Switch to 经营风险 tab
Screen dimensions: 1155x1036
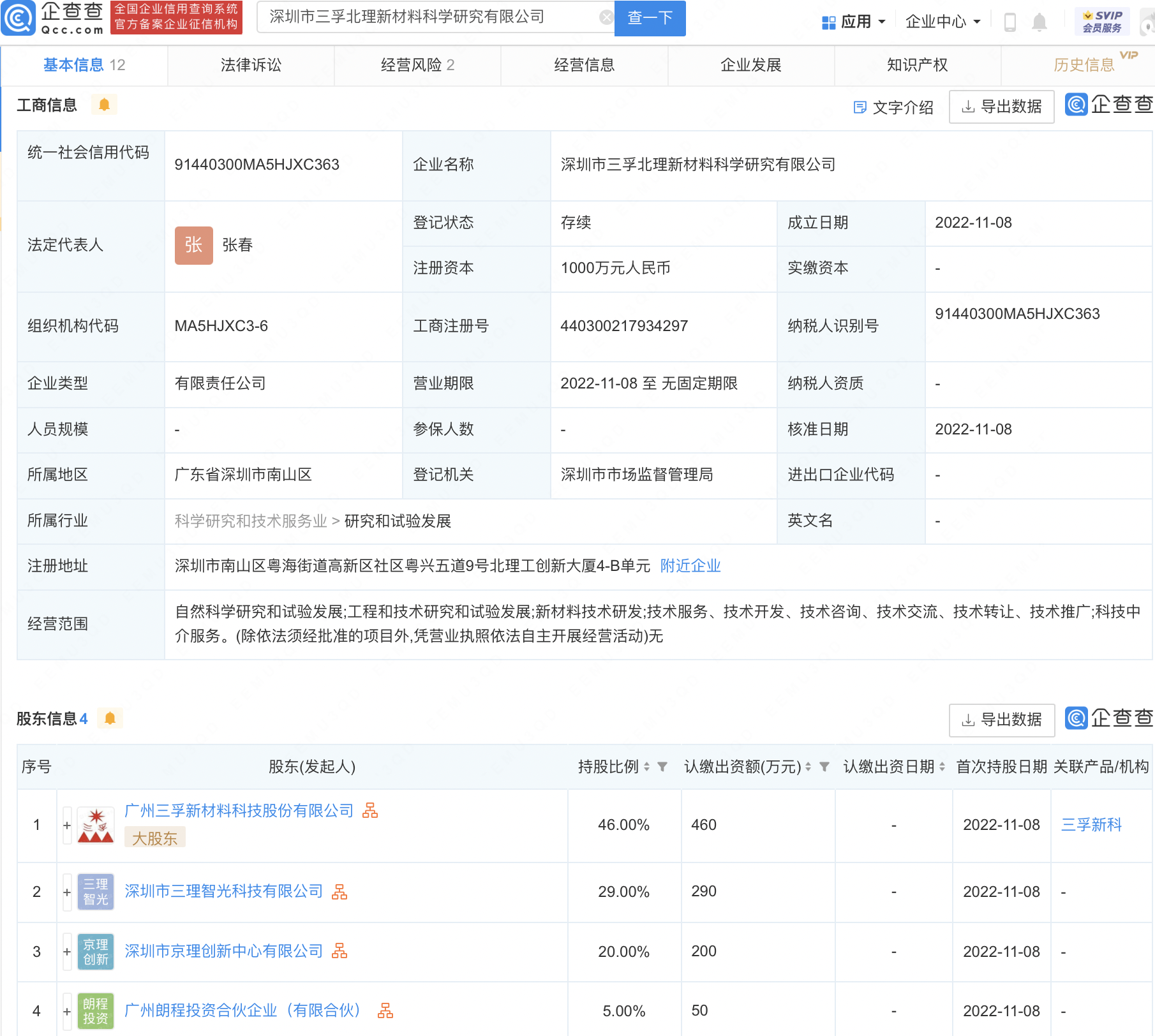click(x=417, y=65)
